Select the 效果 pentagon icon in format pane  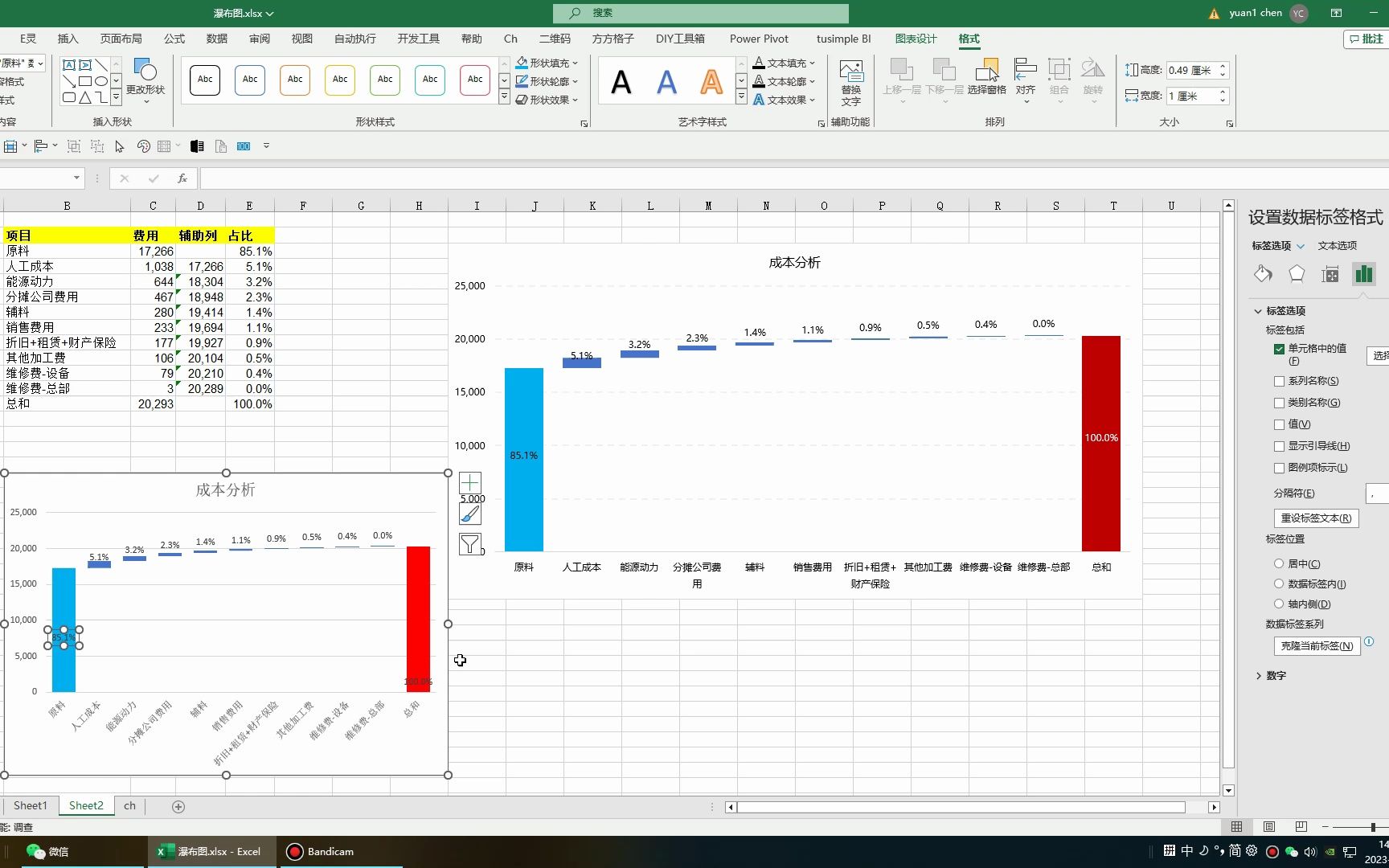tap(1296, 274)
